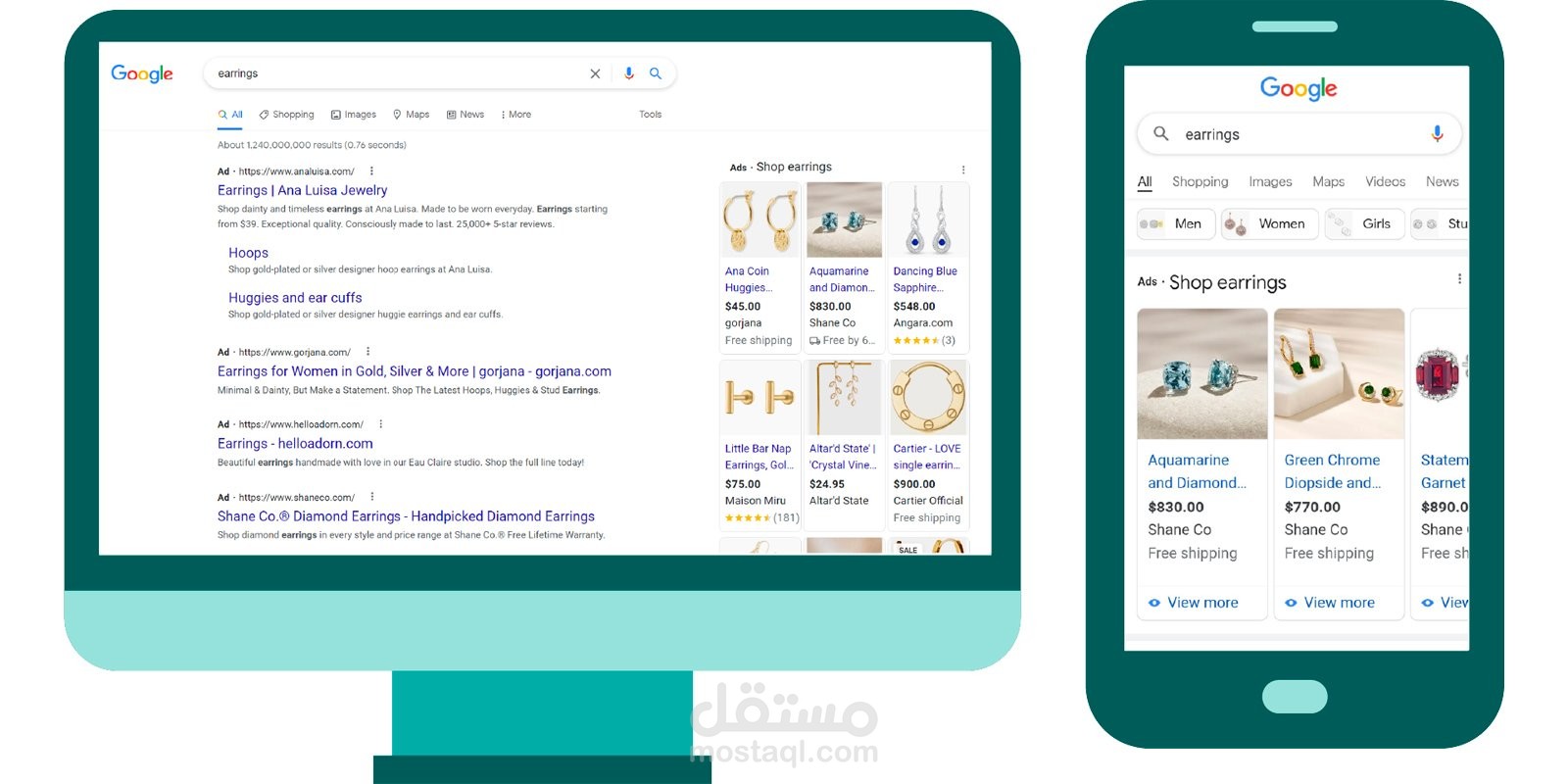Open the three-dot menu beside the shaneco.com ad
1568x784 pixels.
pos(372,497)
